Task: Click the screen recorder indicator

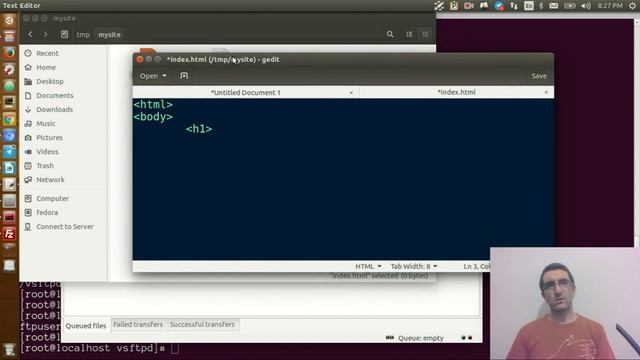Action: pyautogui.click(x=469, y=6)
